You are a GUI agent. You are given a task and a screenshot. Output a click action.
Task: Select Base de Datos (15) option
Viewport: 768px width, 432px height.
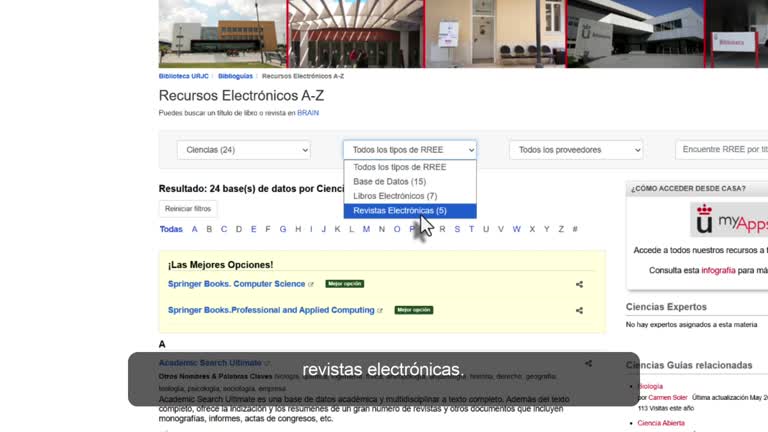coord(410,182)
